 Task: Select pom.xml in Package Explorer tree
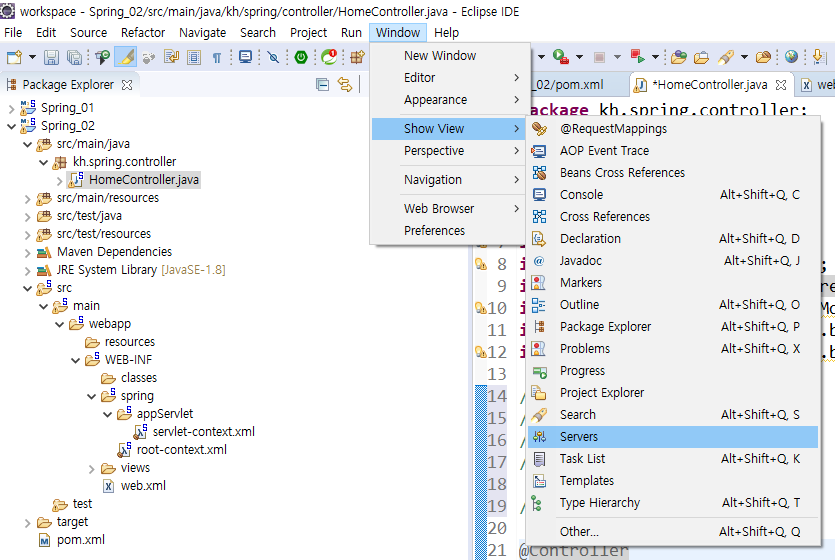click(72, 540)
